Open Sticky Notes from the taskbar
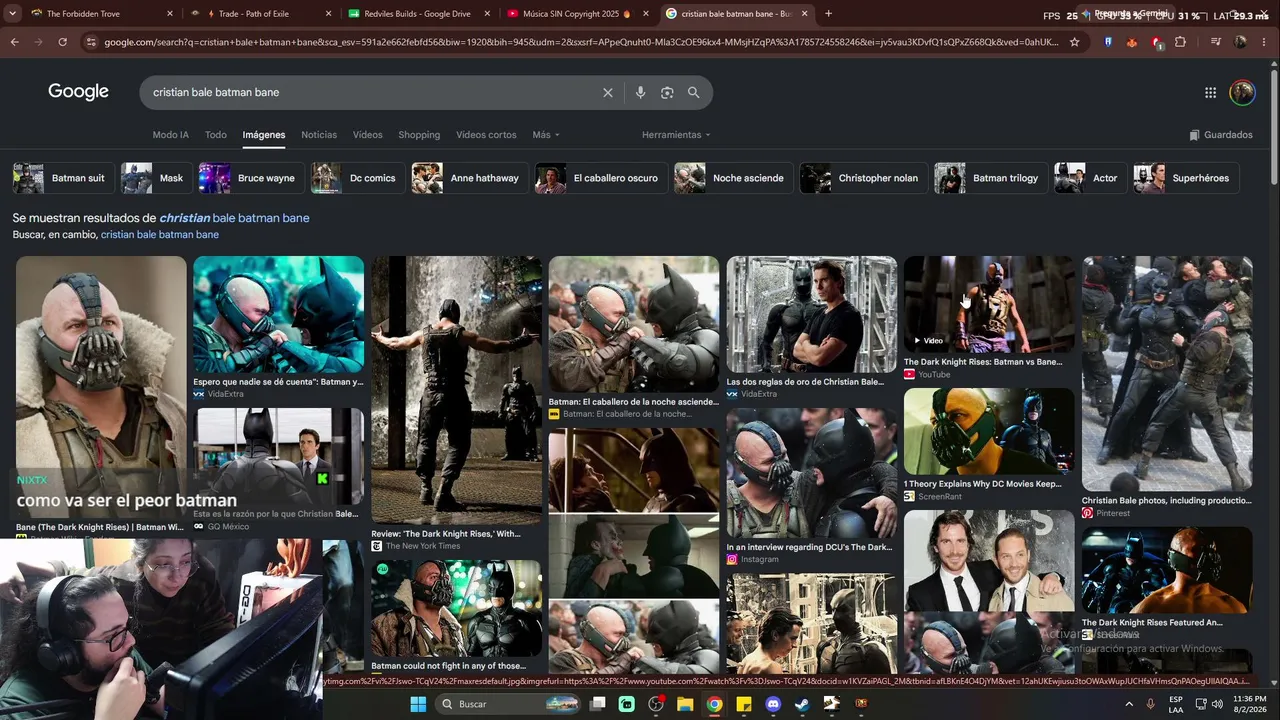 [743, 704]
